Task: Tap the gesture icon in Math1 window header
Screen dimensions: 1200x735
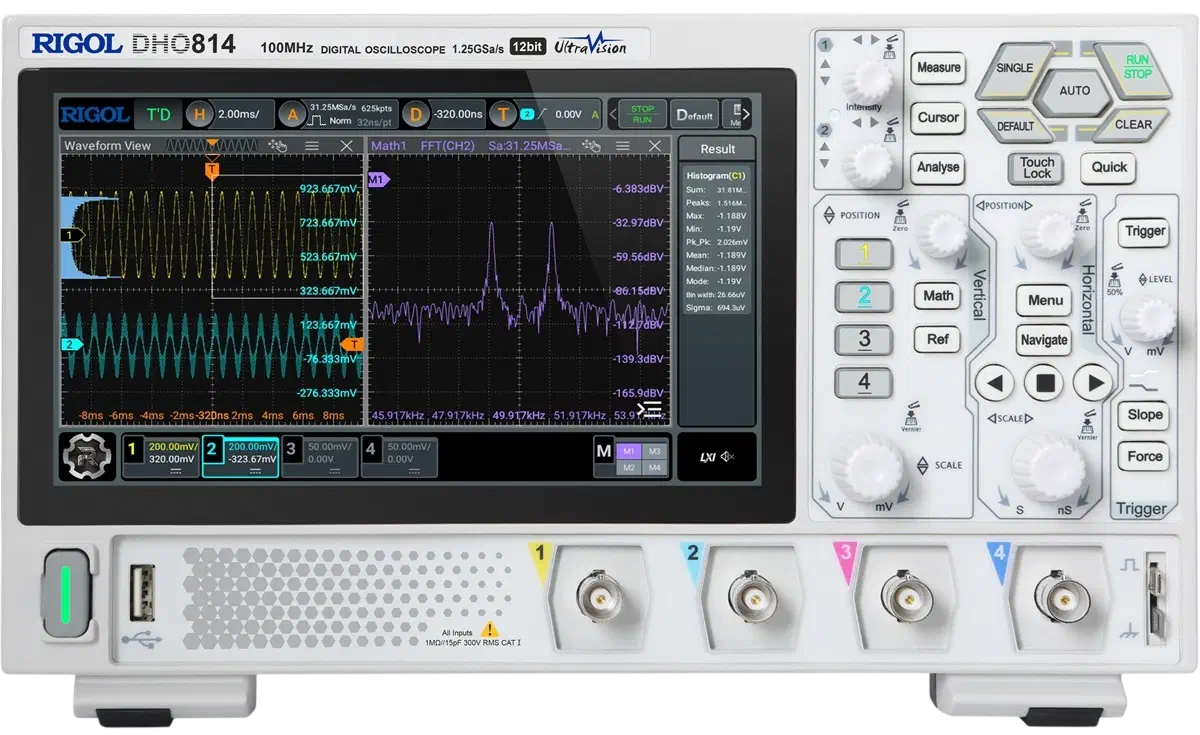Action: pos(591,146)
